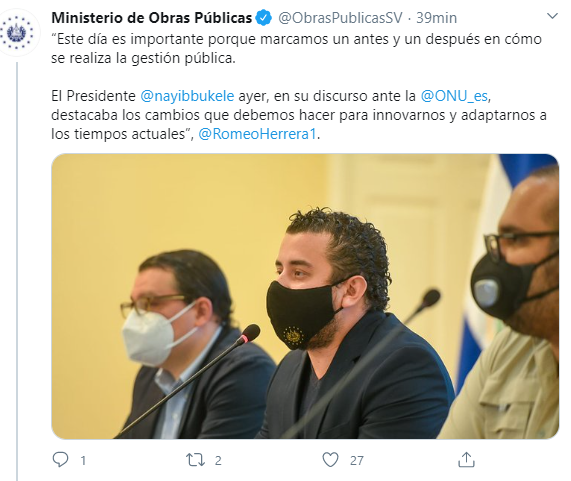Click the like count number 27
571x481 pixels.
[357, 461]
